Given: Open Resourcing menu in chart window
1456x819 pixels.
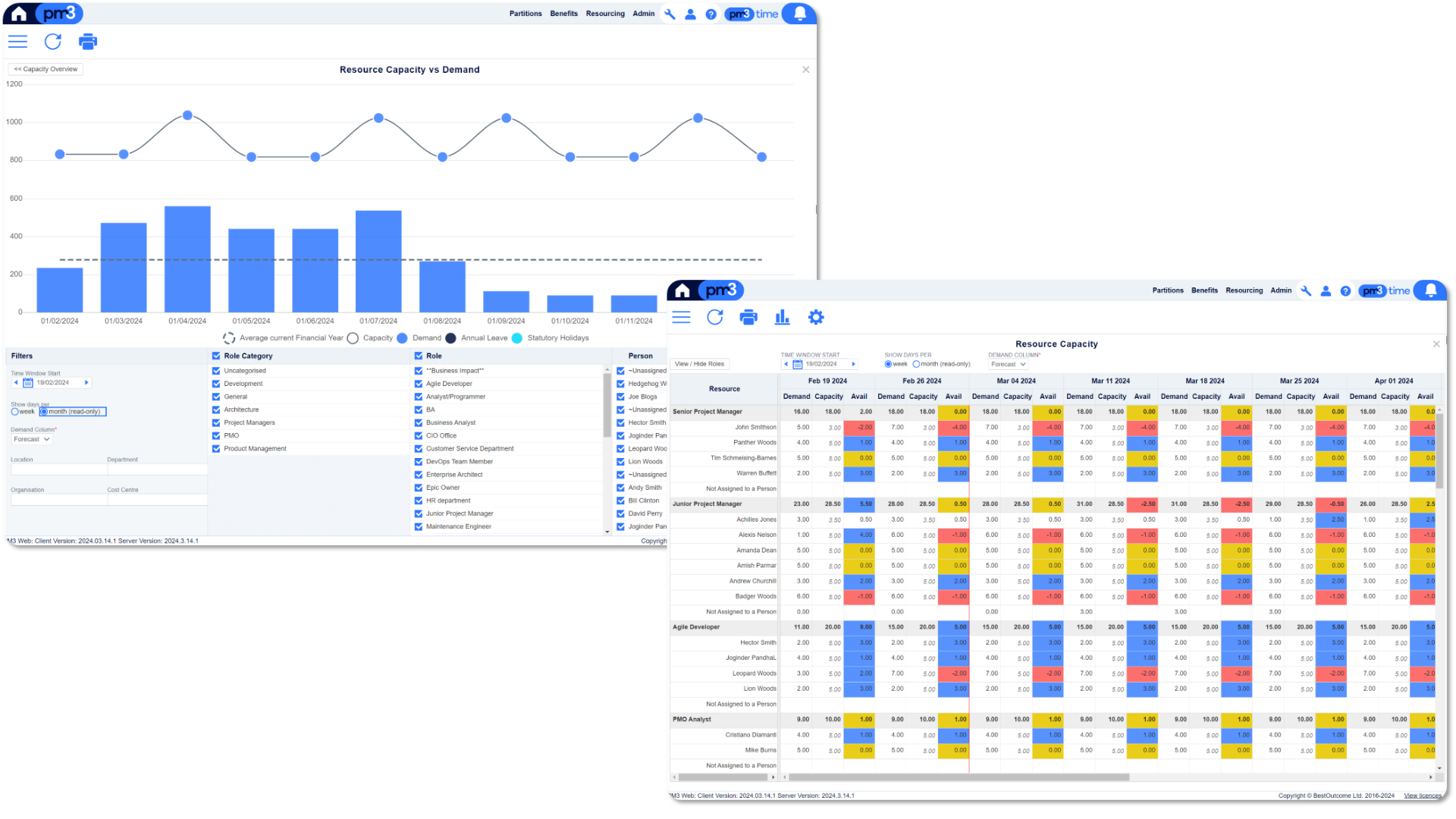Looking at the screenshot, I should click(605, 14).
